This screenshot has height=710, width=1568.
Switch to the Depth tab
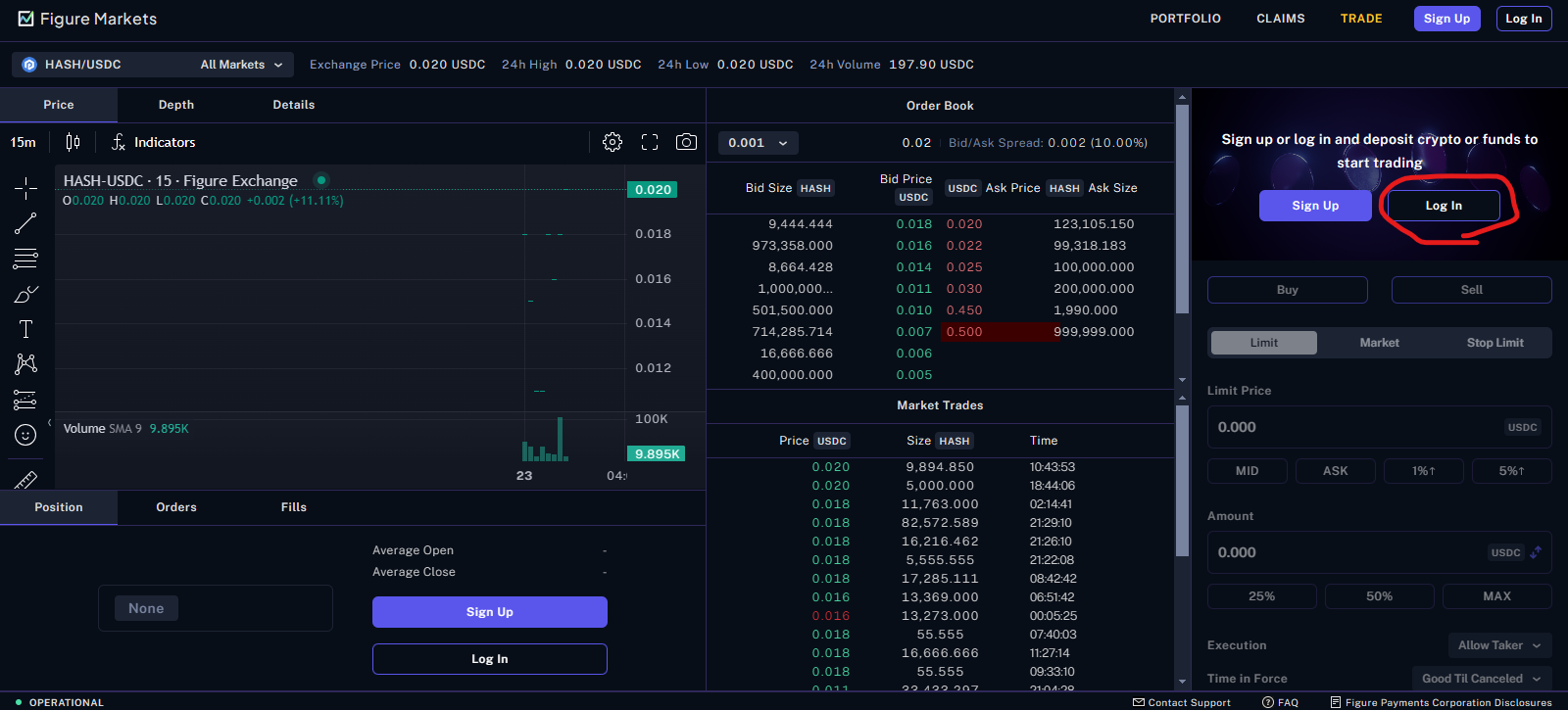(x=176, y=105)
